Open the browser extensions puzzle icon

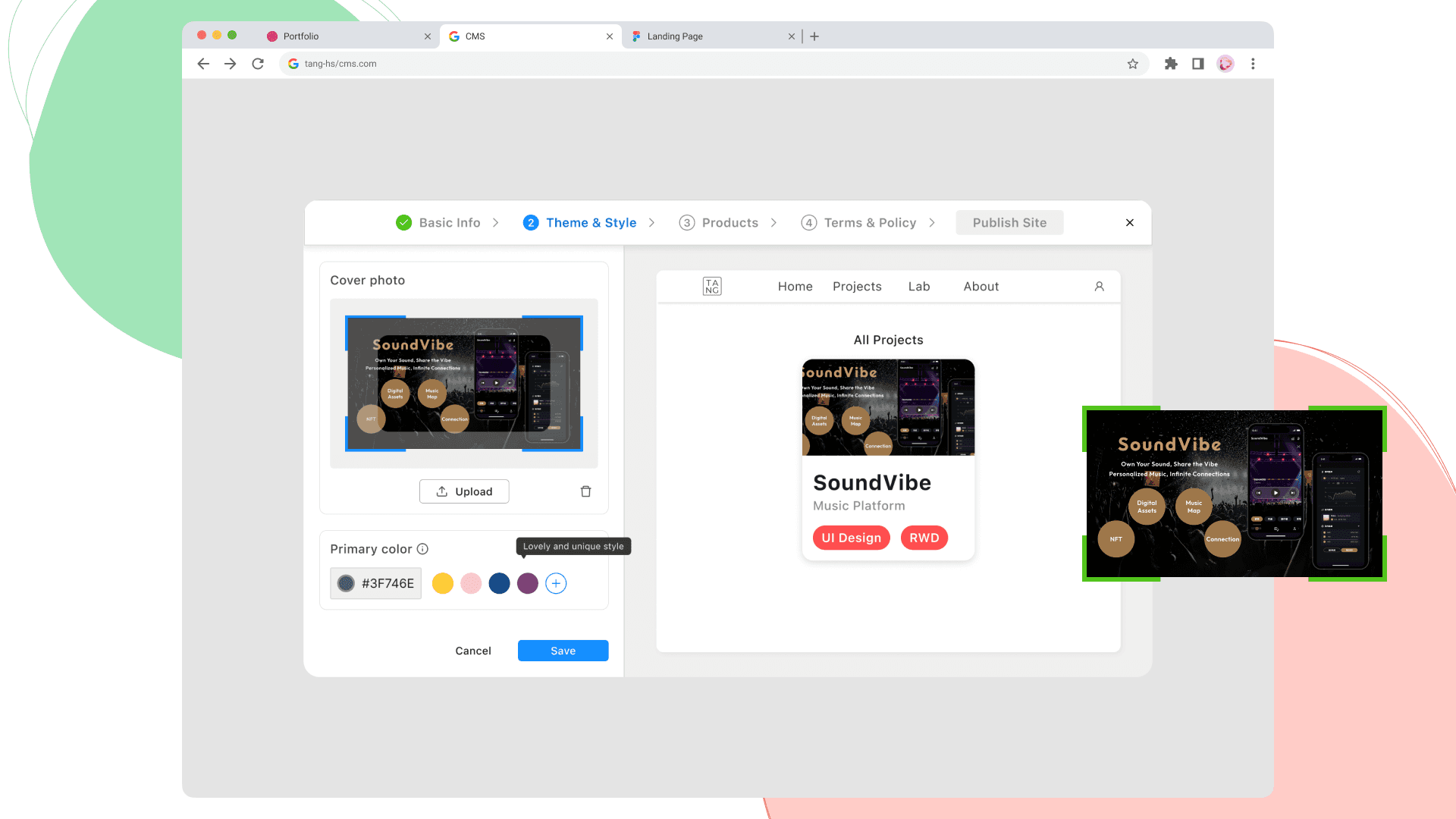point(1171,64)
